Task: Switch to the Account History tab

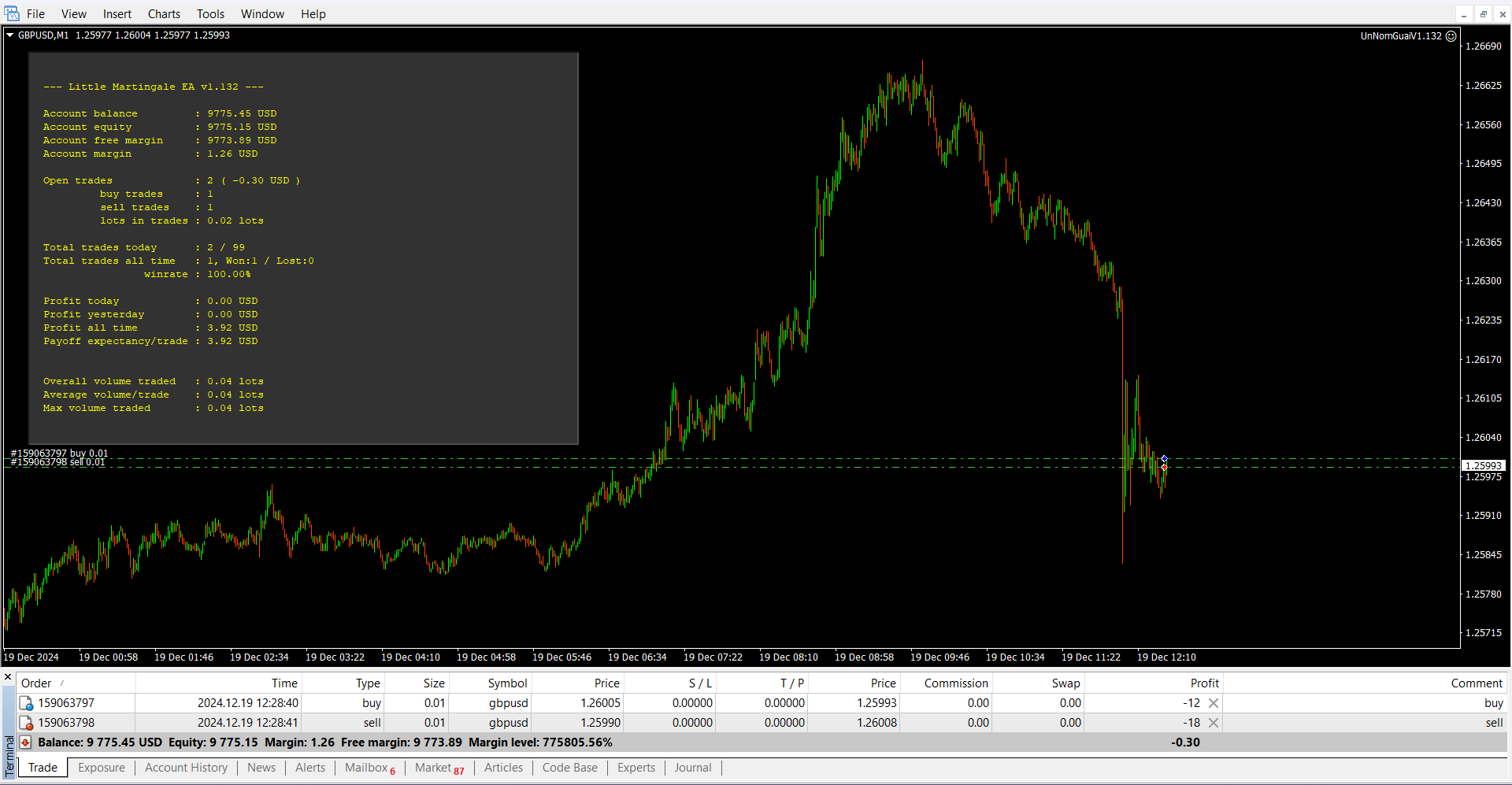Action: 186,768
